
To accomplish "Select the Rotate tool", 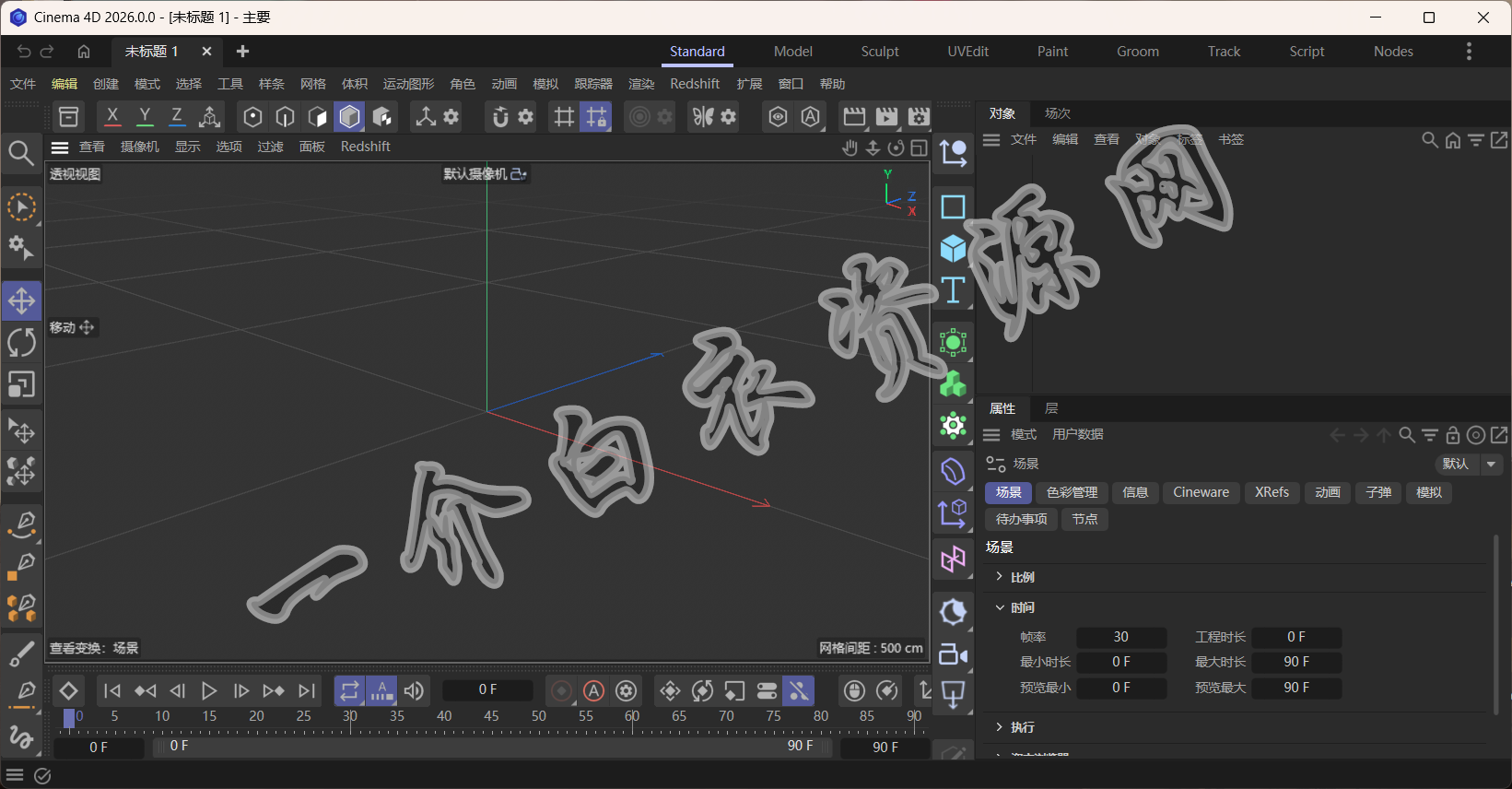I will coord(21,343).
